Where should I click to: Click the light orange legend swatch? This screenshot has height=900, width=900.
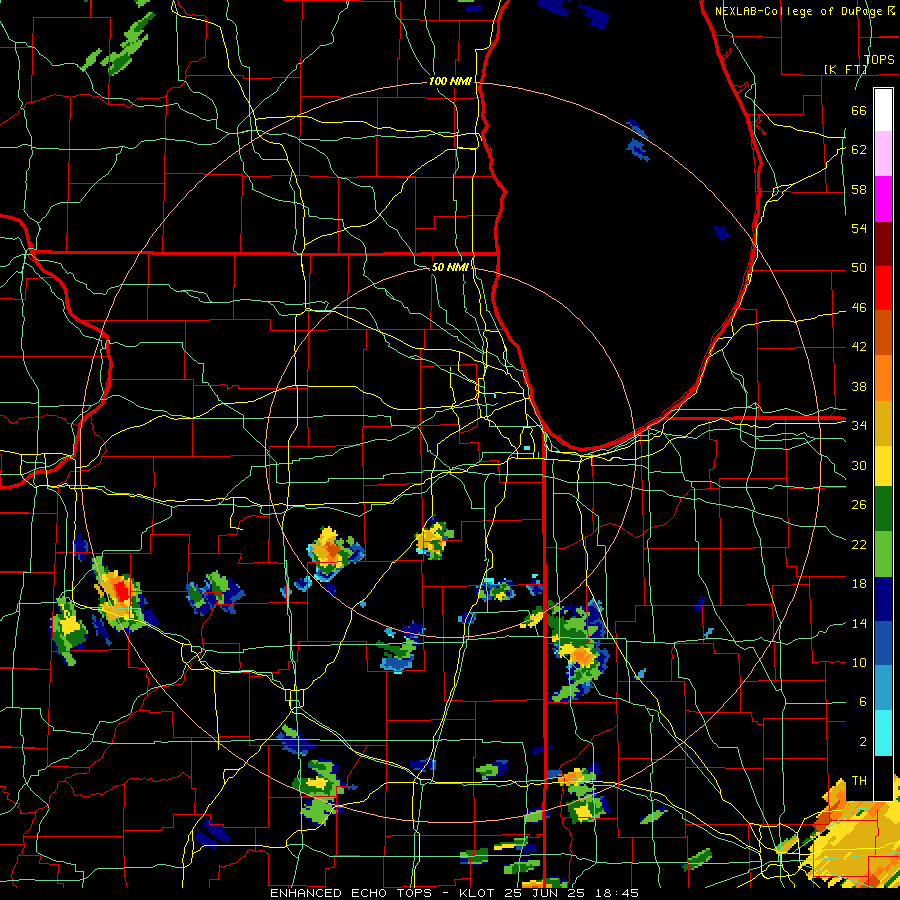pos(883,378)
